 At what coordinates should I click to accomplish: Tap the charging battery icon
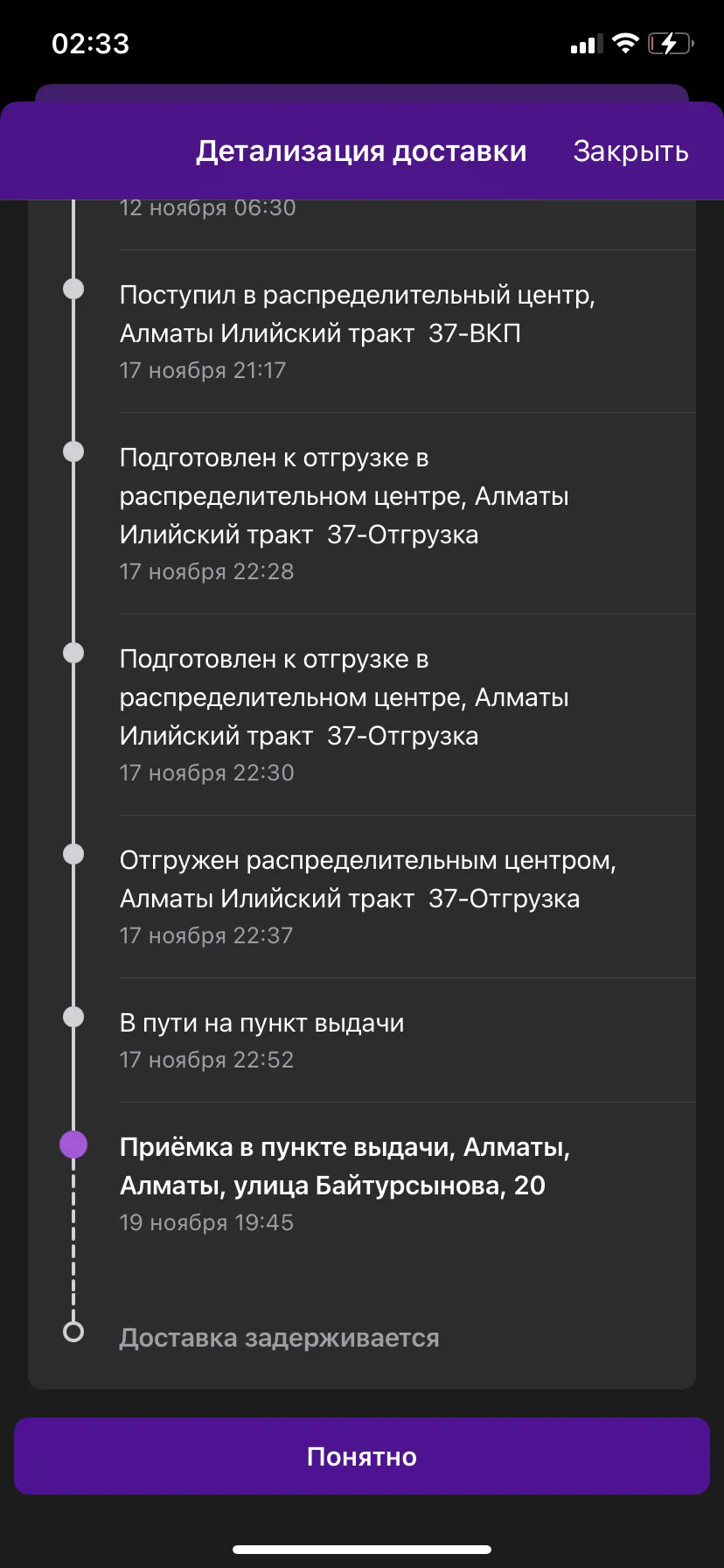(671, 43)
